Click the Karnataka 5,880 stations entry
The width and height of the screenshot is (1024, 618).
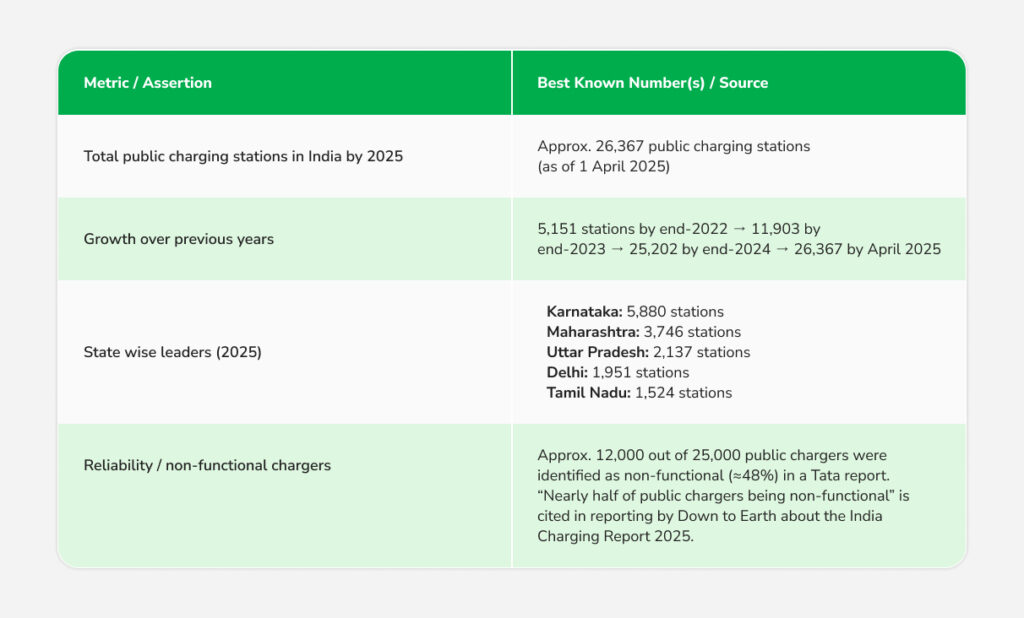click(x=634, y=312)
